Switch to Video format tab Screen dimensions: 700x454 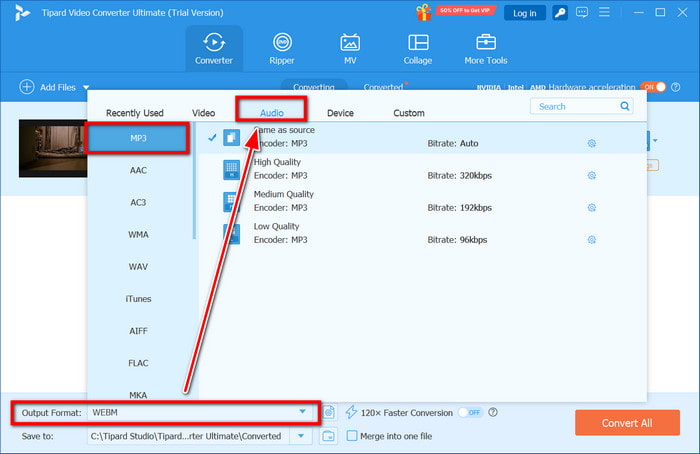point(204,113)
